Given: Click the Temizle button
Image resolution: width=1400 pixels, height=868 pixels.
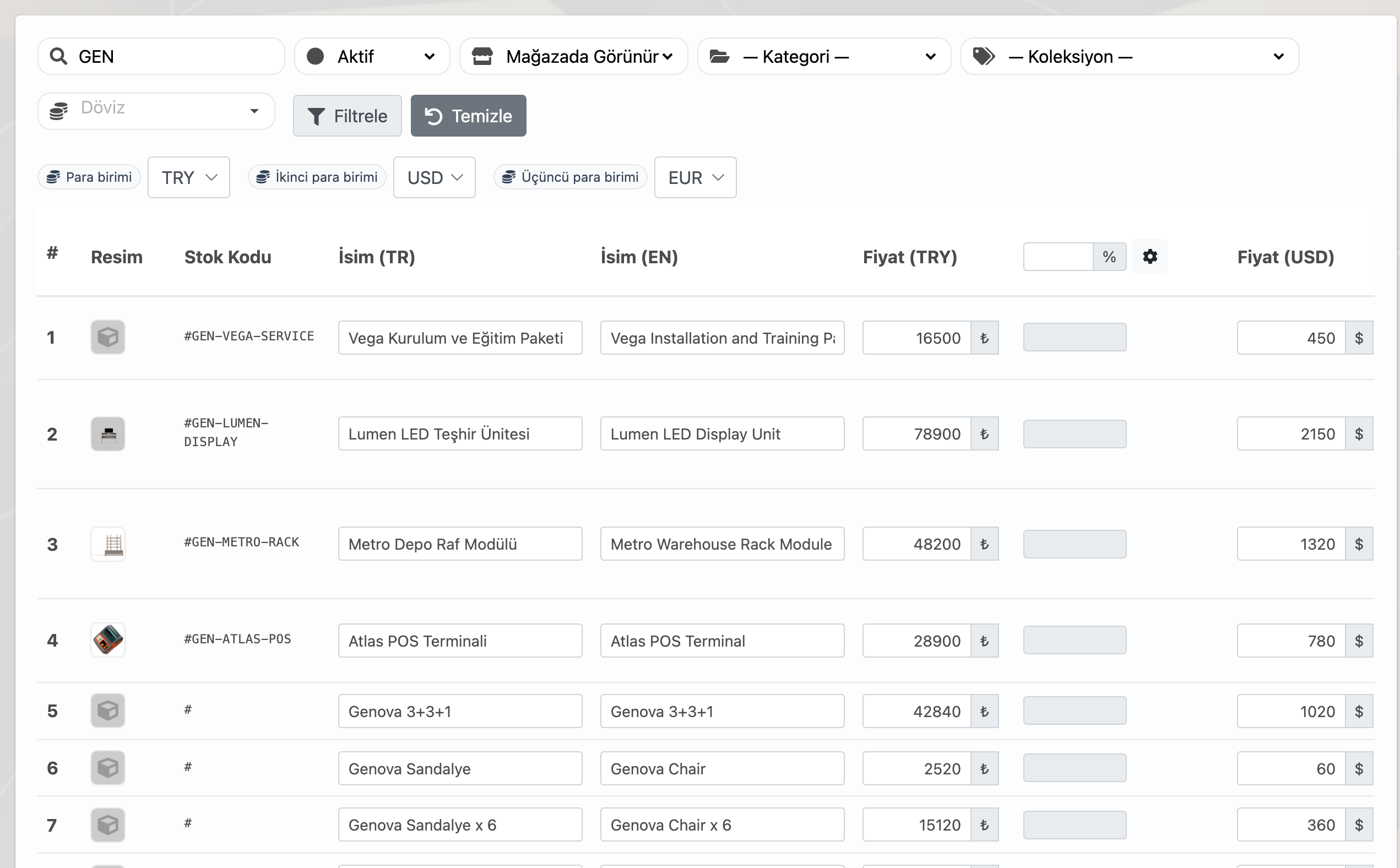Looking at the screenshot, I should [x=468, y=116].
